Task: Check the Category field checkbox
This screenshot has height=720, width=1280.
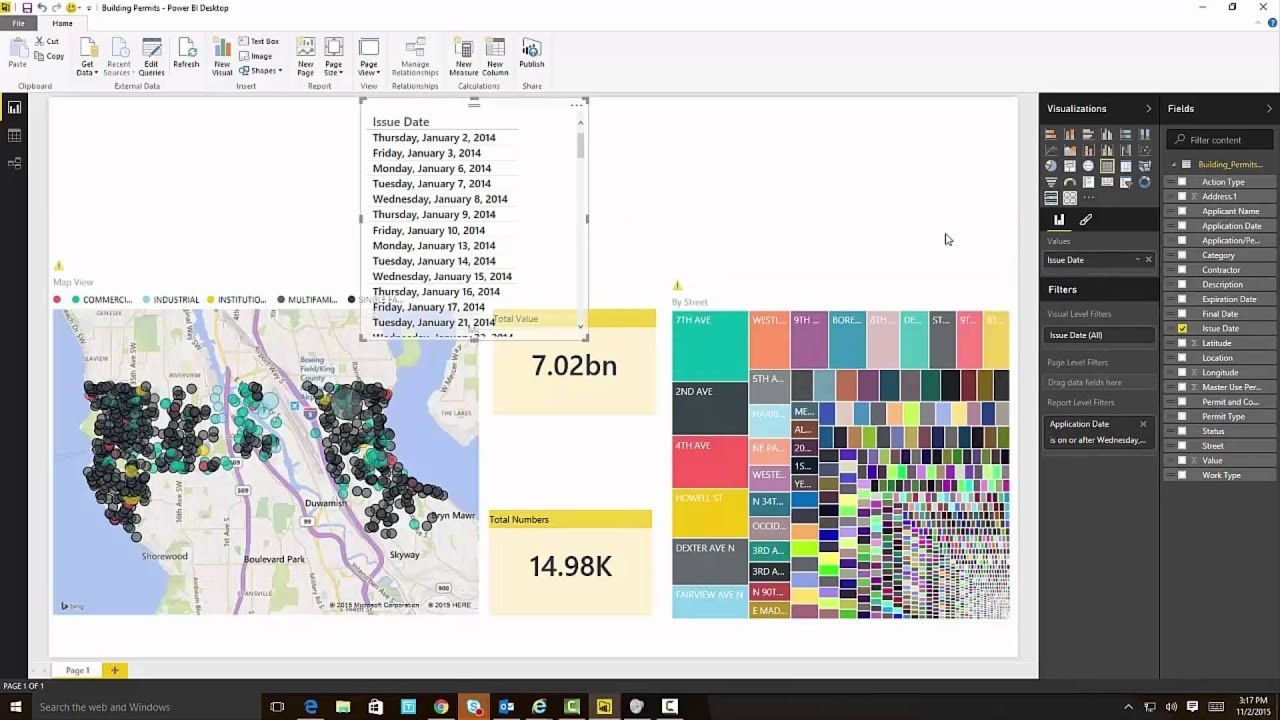Action: point(1182,255)
